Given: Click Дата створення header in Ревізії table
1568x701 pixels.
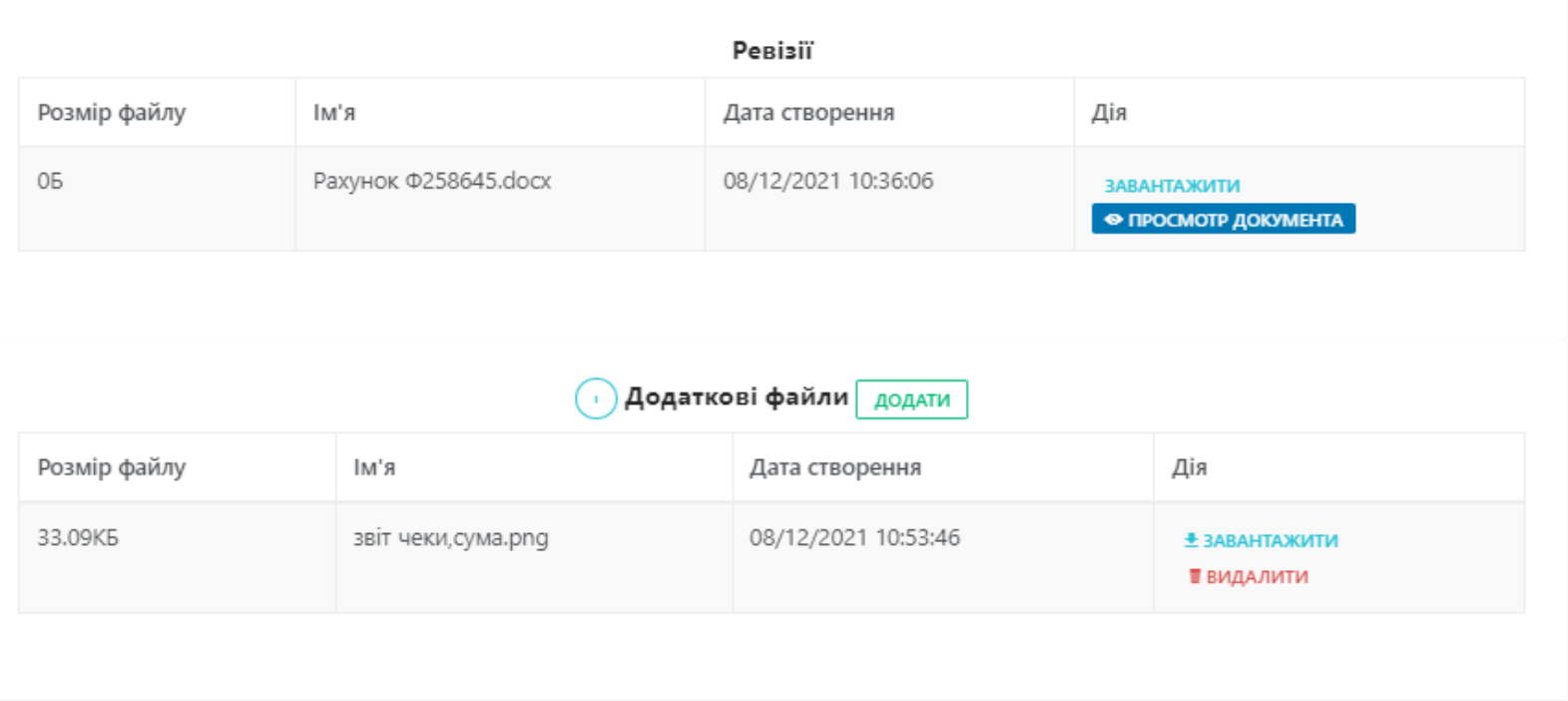Looking at the screenshot, I should (808, 113).
